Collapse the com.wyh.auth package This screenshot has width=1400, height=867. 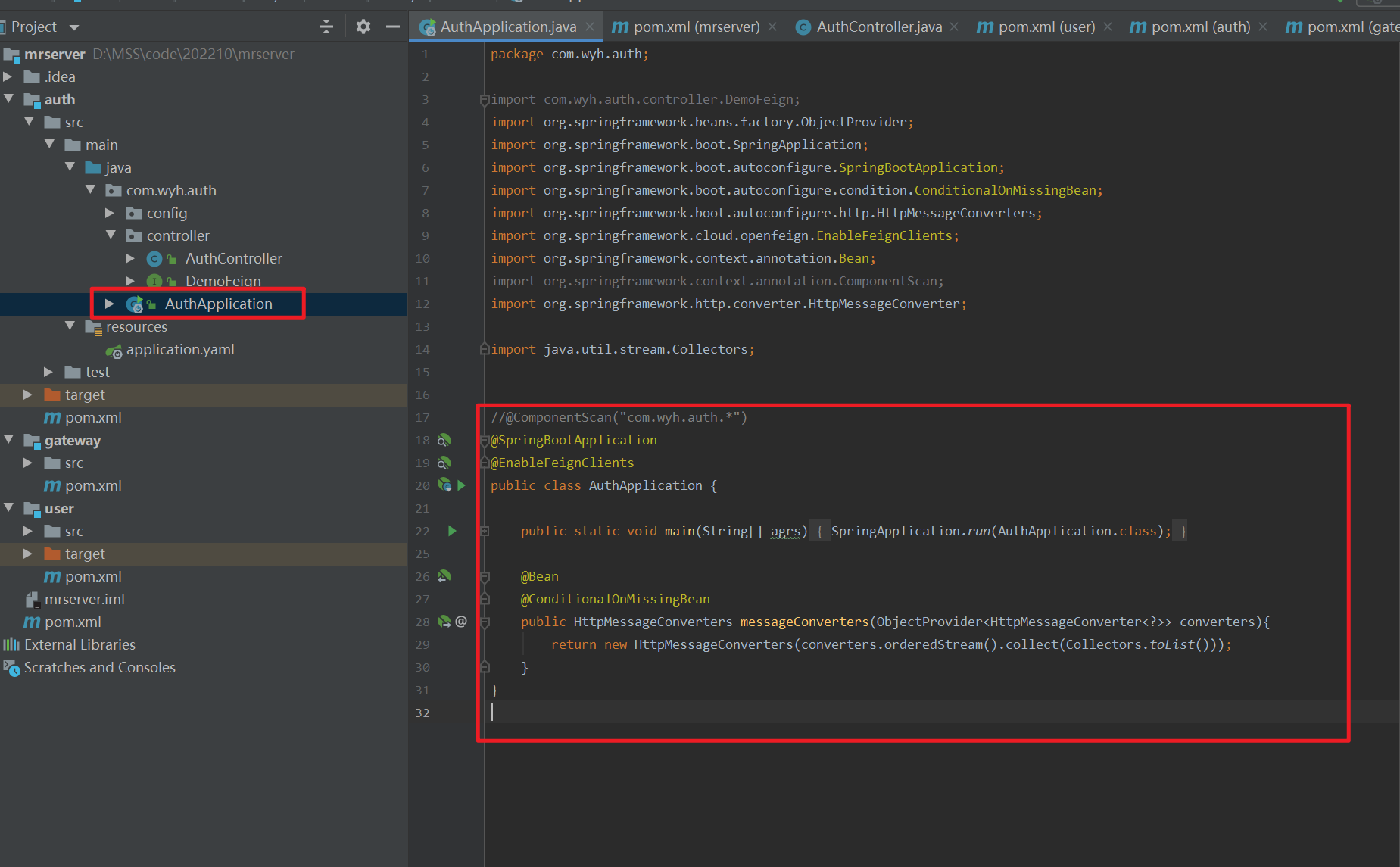(x=90, y=190)
